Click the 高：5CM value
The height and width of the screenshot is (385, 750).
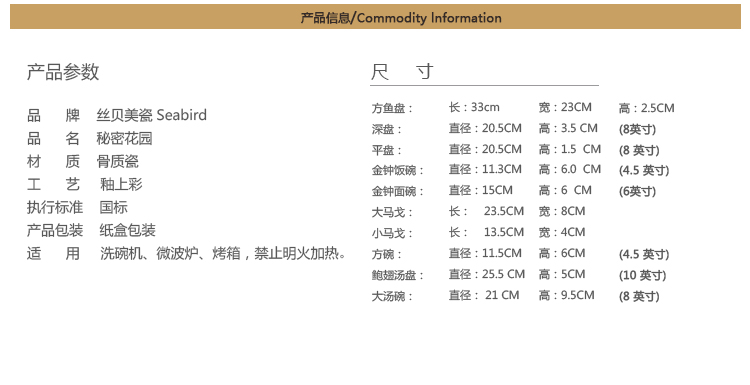click(x=562, y=275)
